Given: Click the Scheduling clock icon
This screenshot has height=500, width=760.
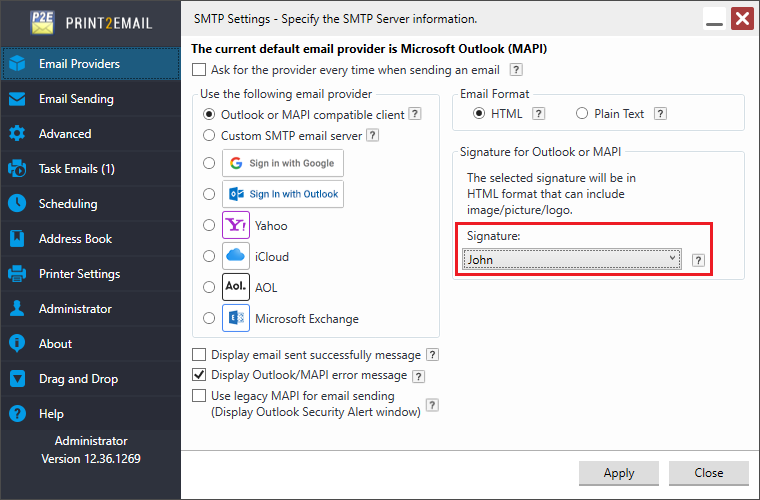Looking at the screenshot, I should click(x=17, y=203).
